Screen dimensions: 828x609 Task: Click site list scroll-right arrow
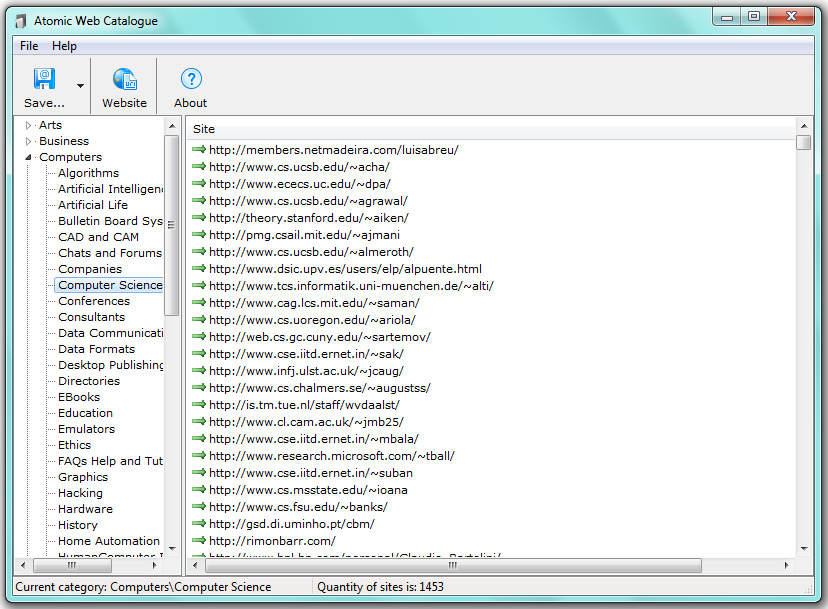[x=786, y=565]
